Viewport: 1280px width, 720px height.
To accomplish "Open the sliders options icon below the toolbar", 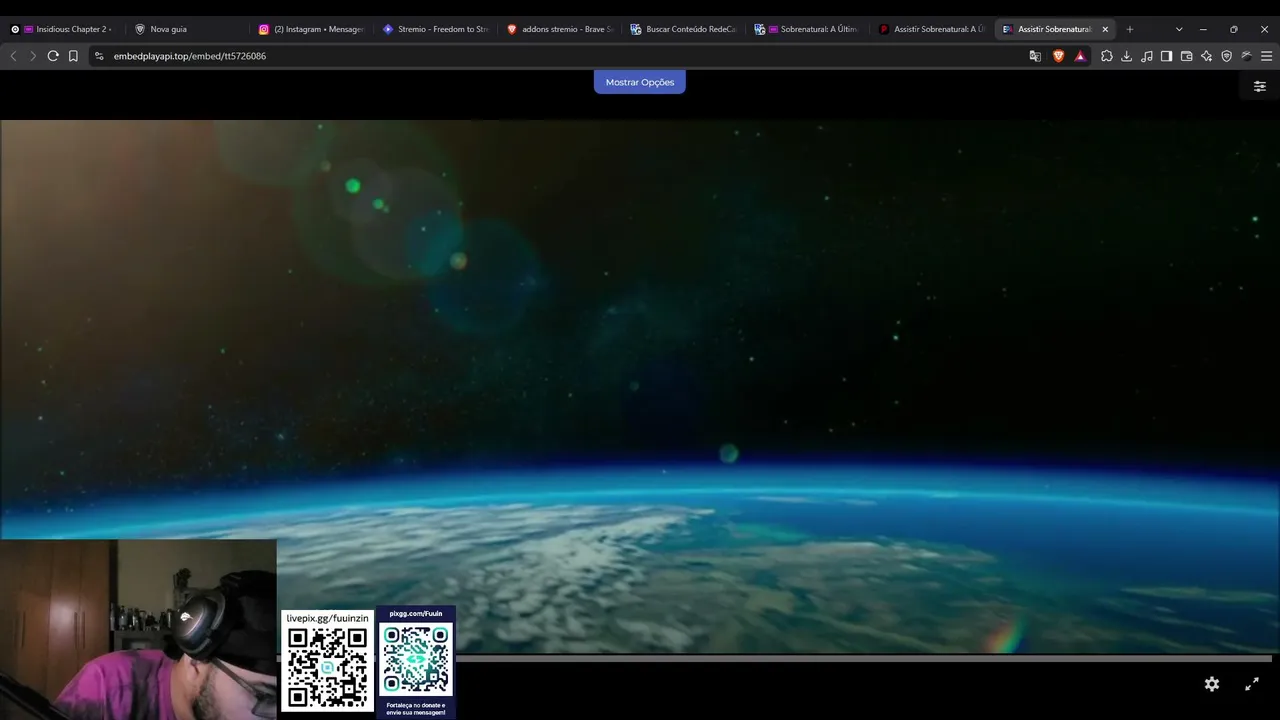I will click(1259, 86).
